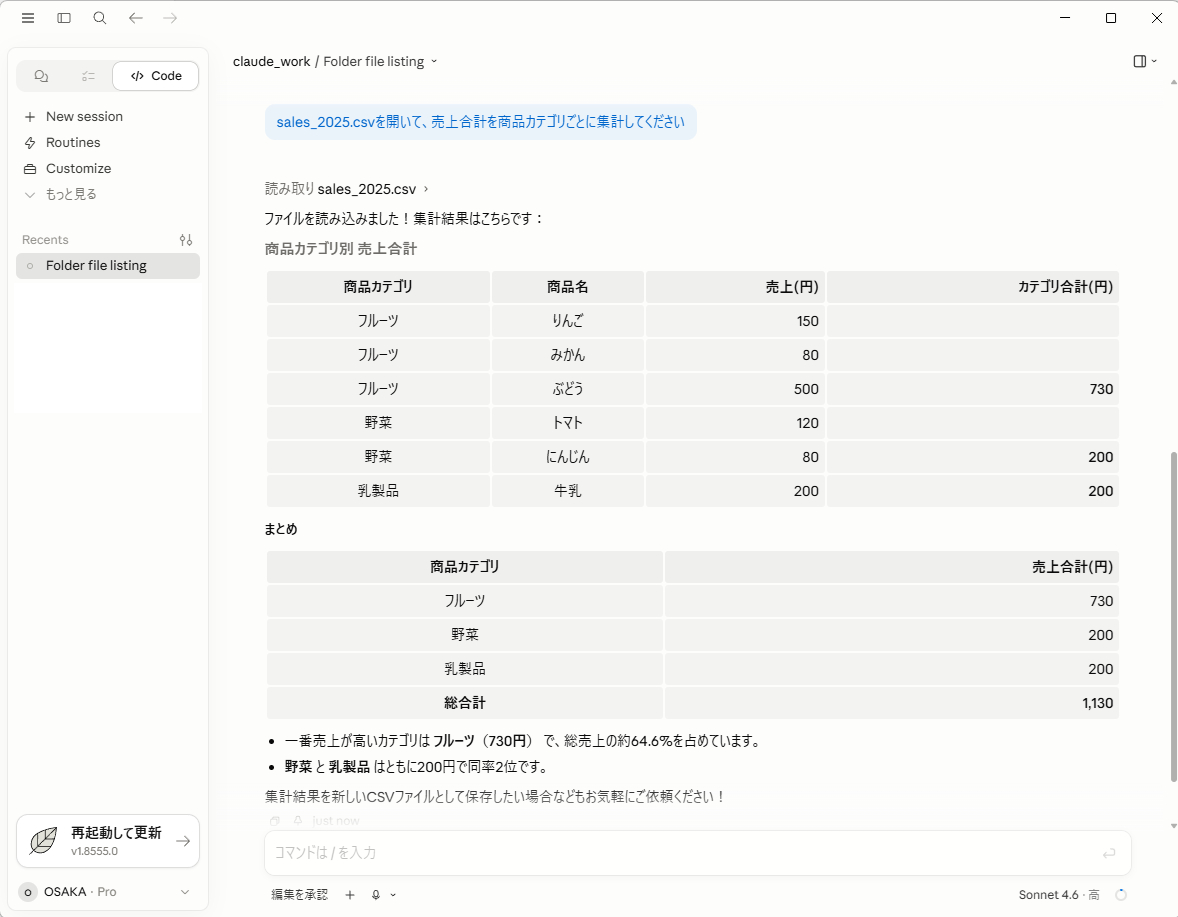The height and width of the screenshot is (917, 1178).
Task: Add an attachment with the plus icon
Action: click(x=350, y=894)
